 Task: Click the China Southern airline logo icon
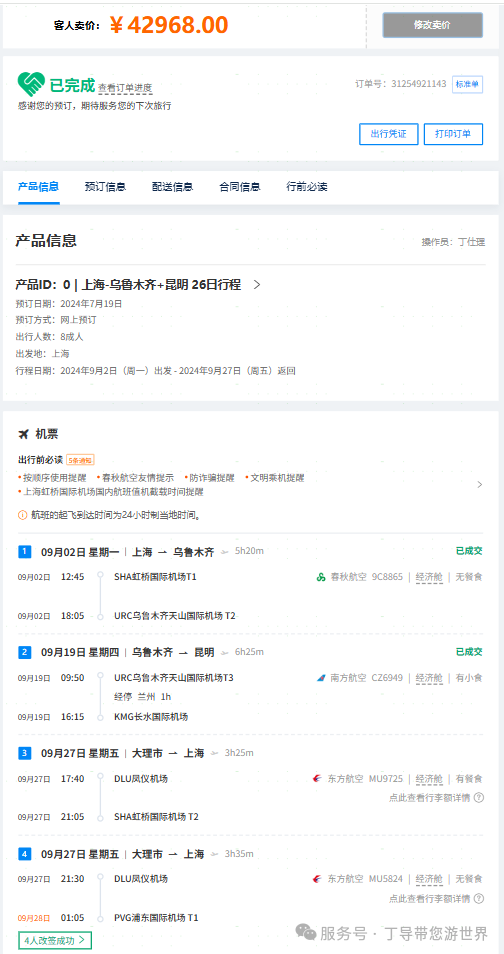(321, 677)
